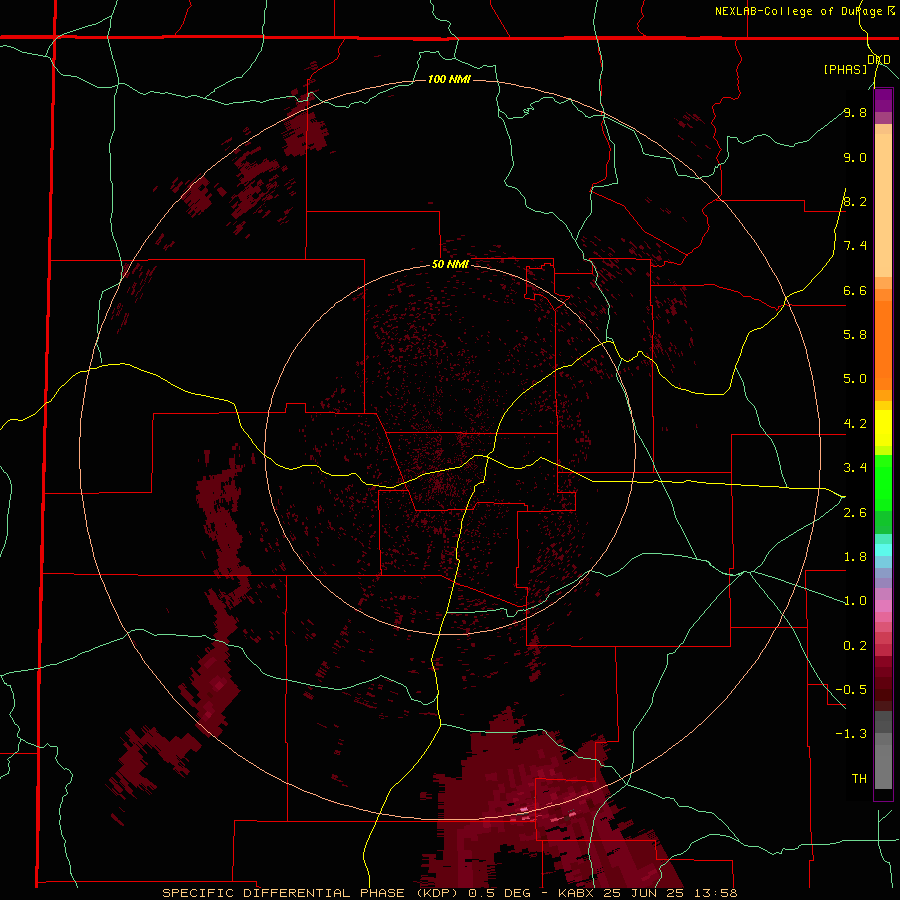
Task: Click the 7.4 colorbar scale value
Action: tap(855, 246)
